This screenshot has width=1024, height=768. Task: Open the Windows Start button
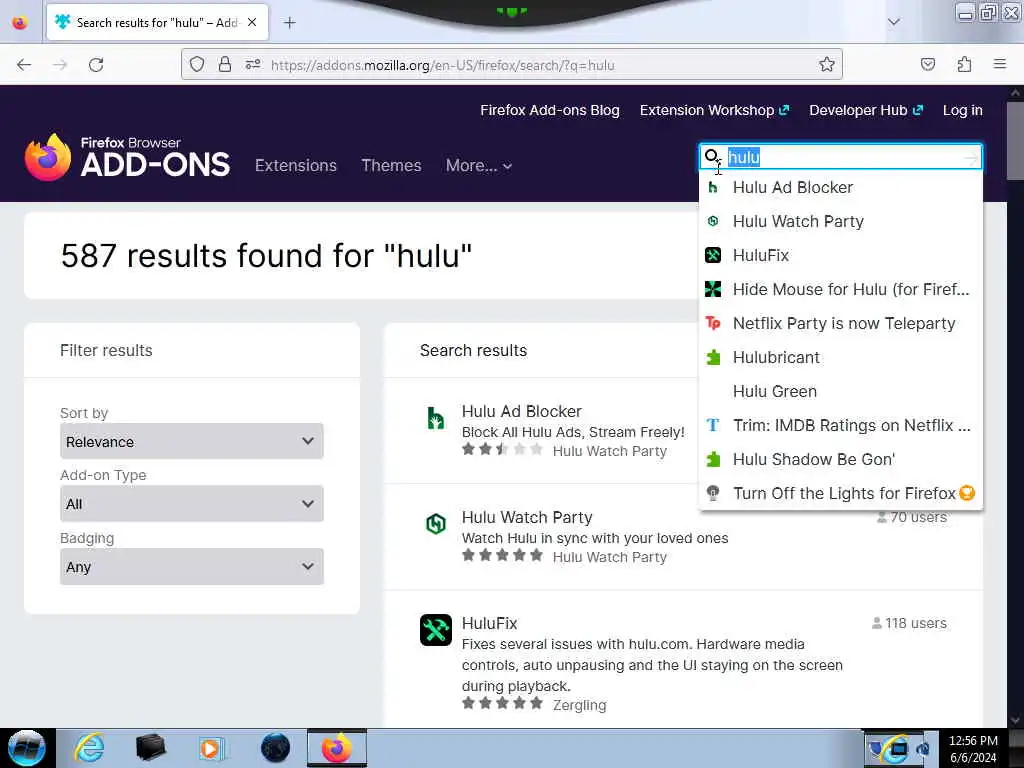(x=27, y=748)
